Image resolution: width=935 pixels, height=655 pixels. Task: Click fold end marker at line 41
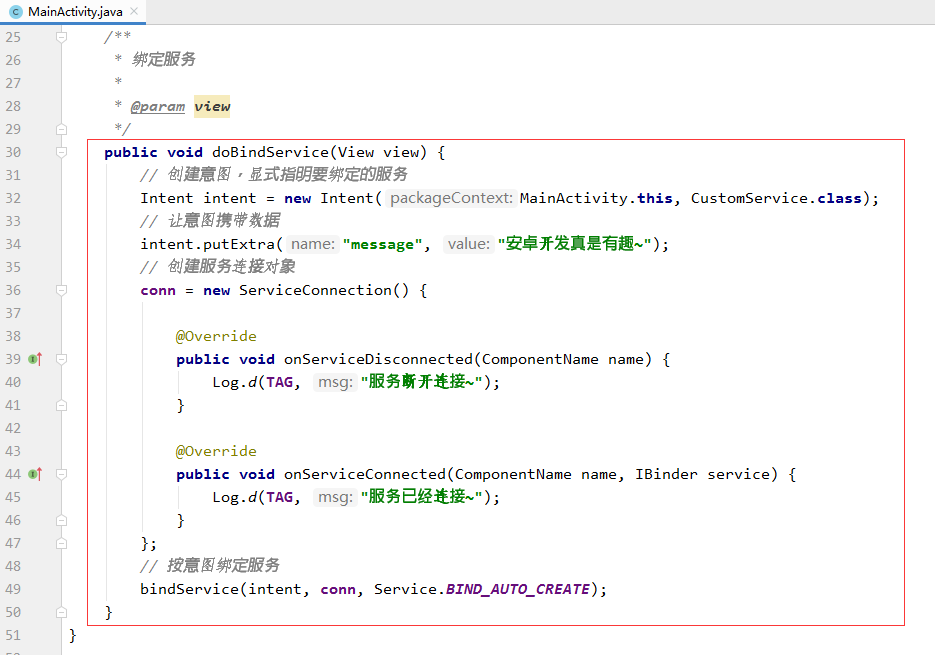click(x=61, y=406)
